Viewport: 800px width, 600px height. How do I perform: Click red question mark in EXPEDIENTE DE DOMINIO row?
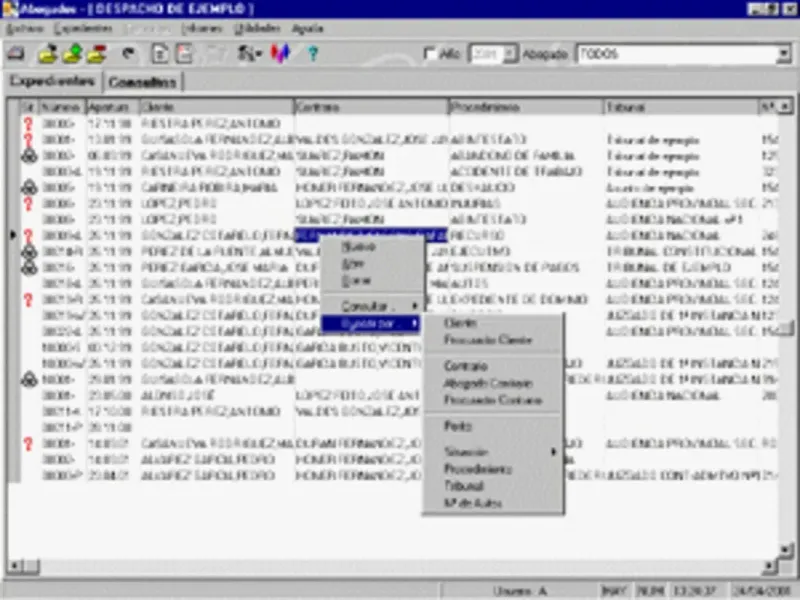point(29,299)
